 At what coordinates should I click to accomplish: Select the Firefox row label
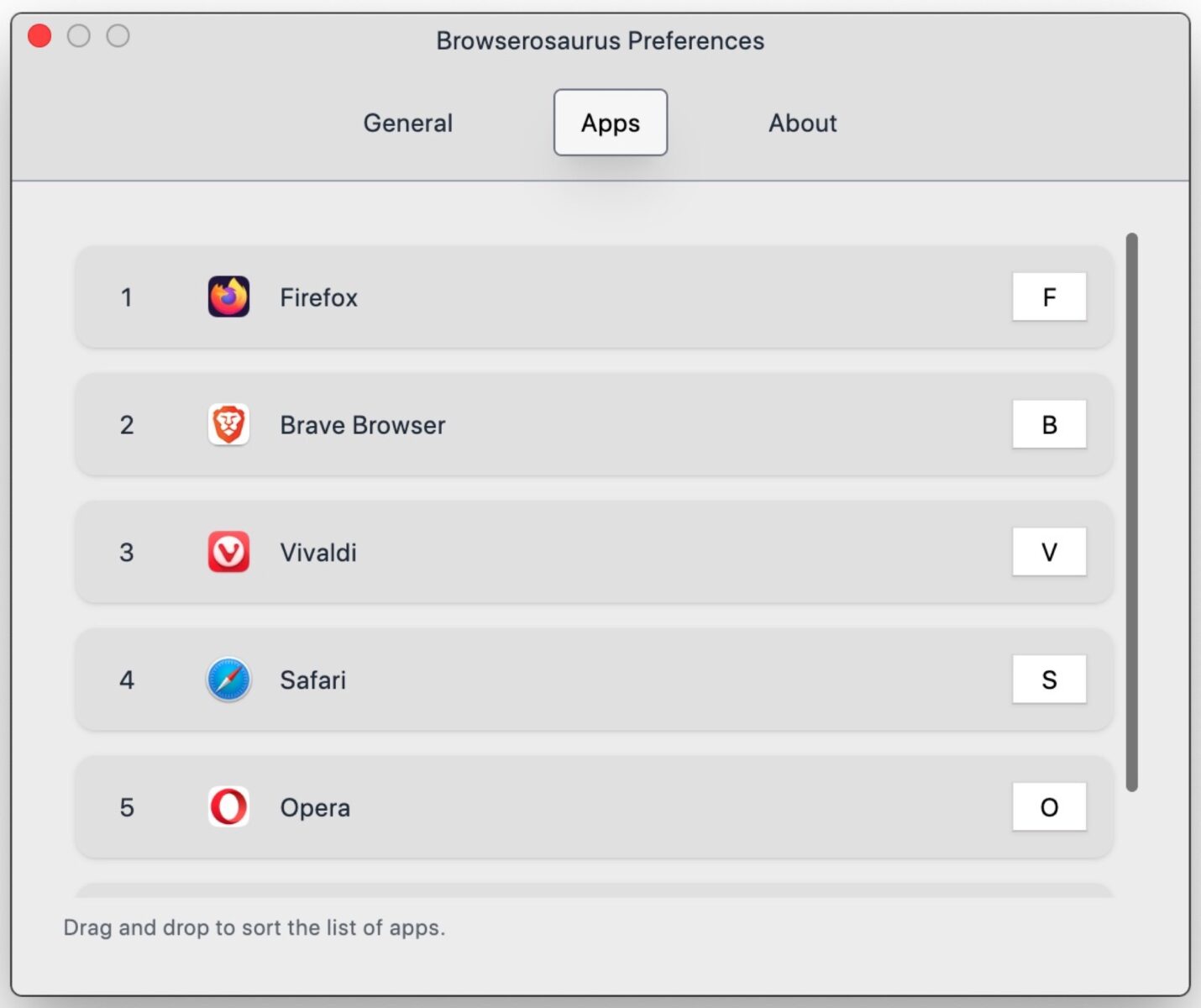(318, 297)
